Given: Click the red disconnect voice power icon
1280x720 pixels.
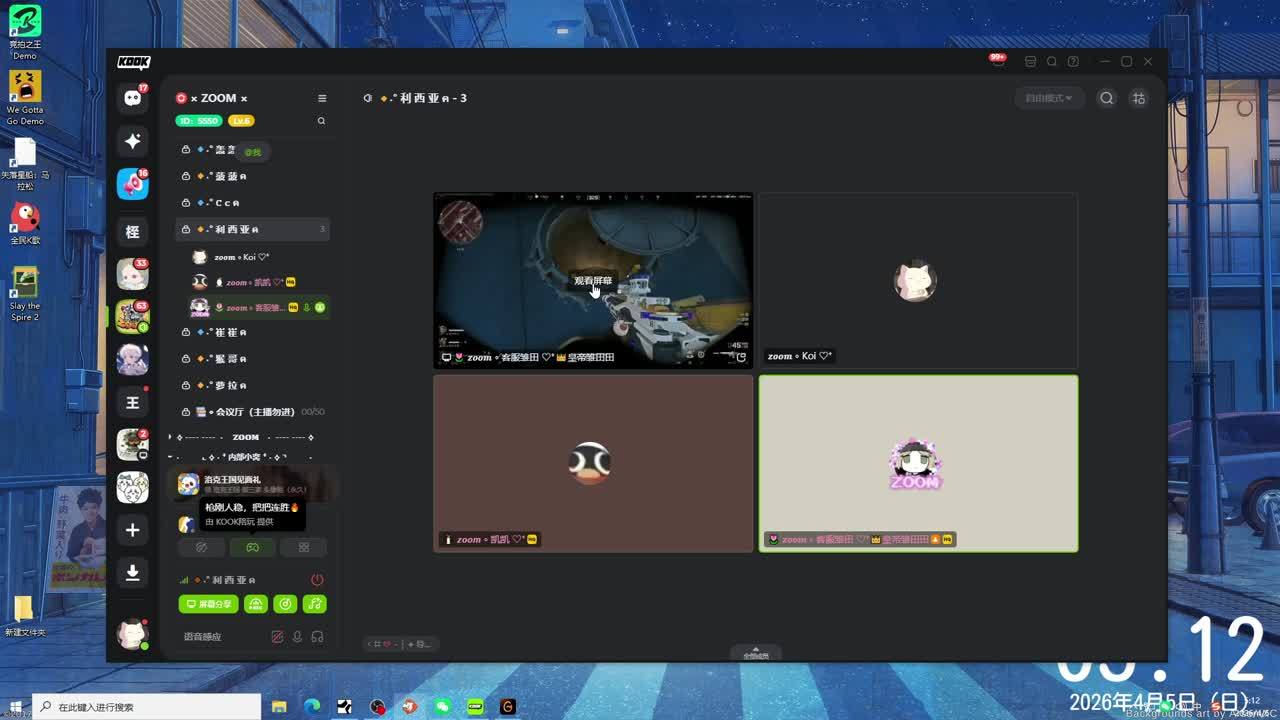Looking at the screenshot, I should 317,580.
